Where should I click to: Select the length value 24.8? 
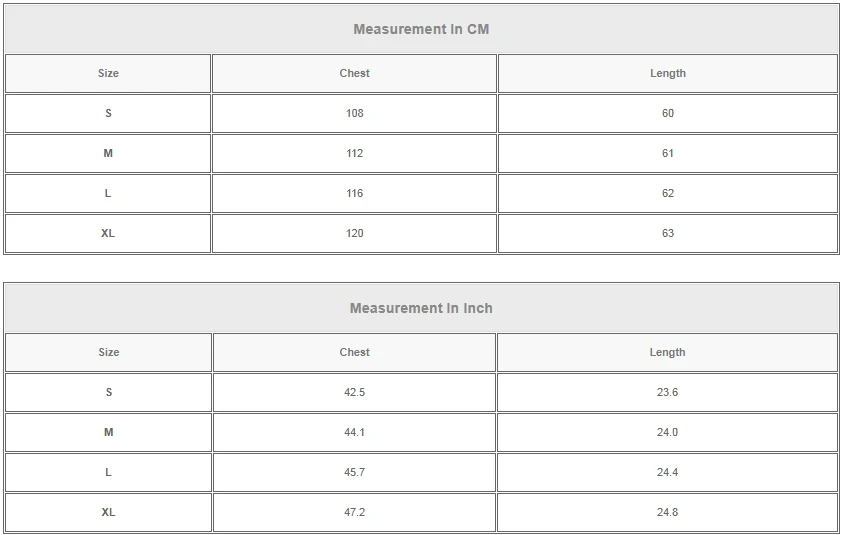[x=667, y=513]
